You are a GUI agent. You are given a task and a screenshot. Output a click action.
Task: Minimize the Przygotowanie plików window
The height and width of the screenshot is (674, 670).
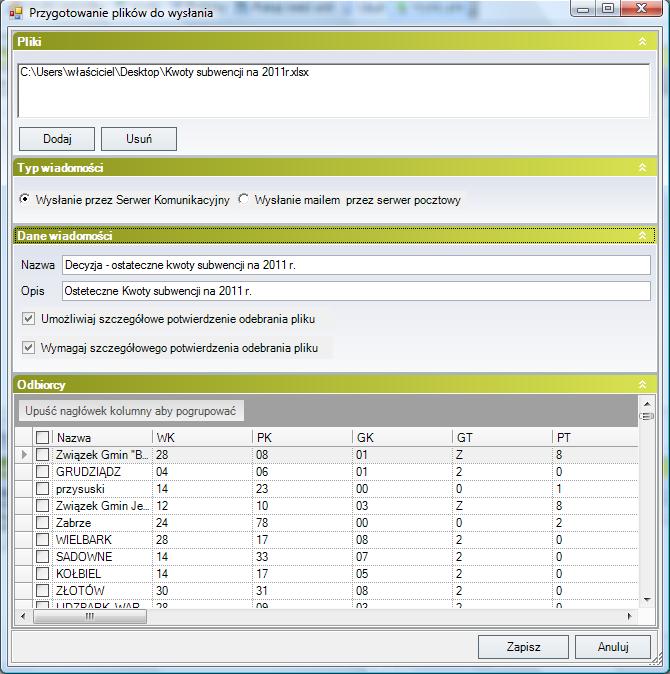pyautogui.click(x=583, y=8)
